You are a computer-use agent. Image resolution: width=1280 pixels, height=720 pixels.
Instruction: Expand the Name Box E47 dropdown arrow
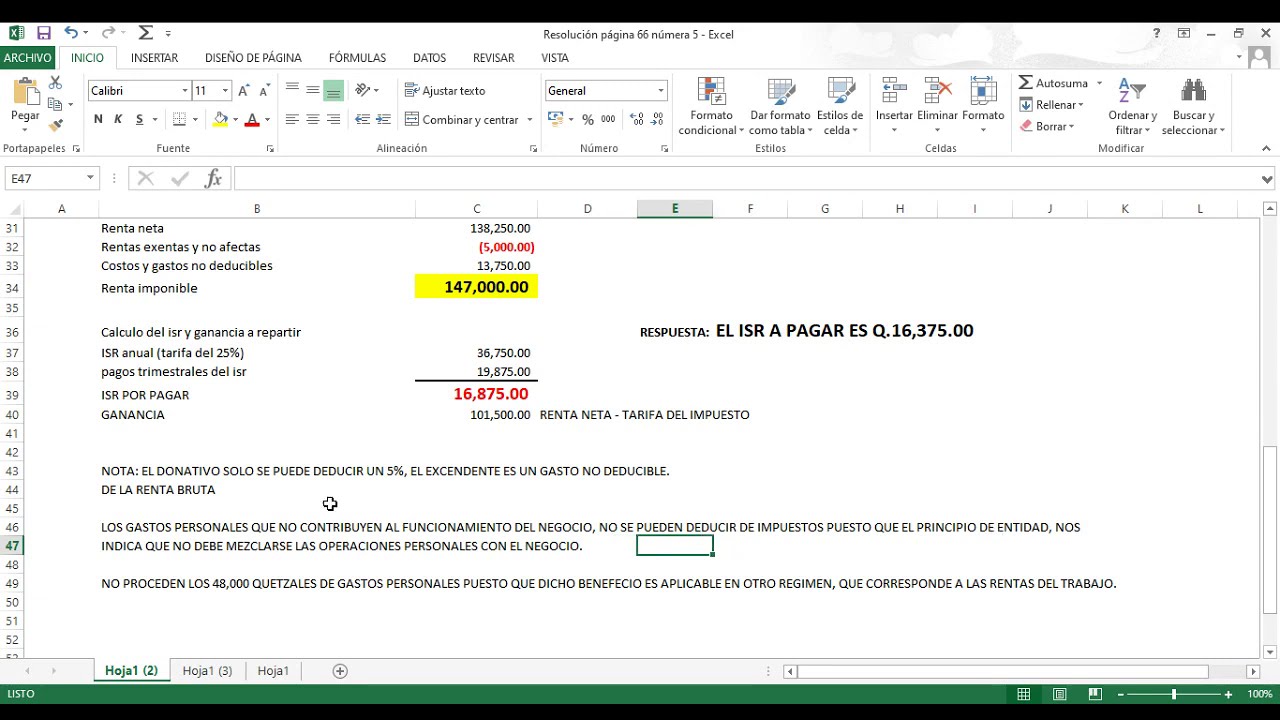(x=90, y=178)
